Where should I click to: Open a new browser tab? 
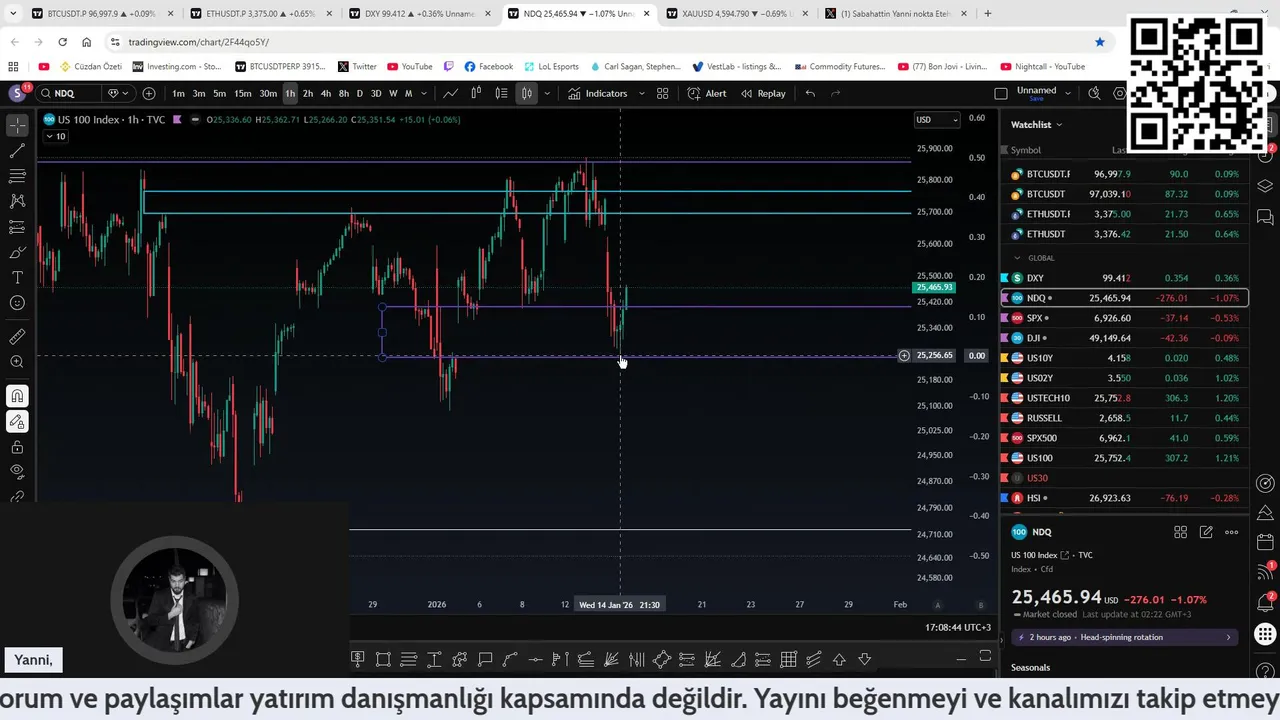[x=987, y=14]
